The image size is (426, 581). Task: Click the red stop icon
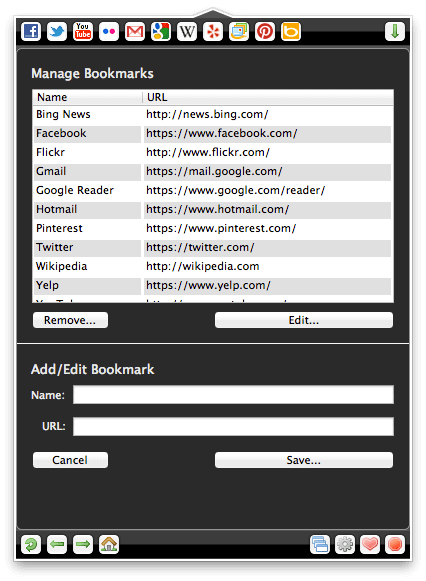[x=395, y=544]
